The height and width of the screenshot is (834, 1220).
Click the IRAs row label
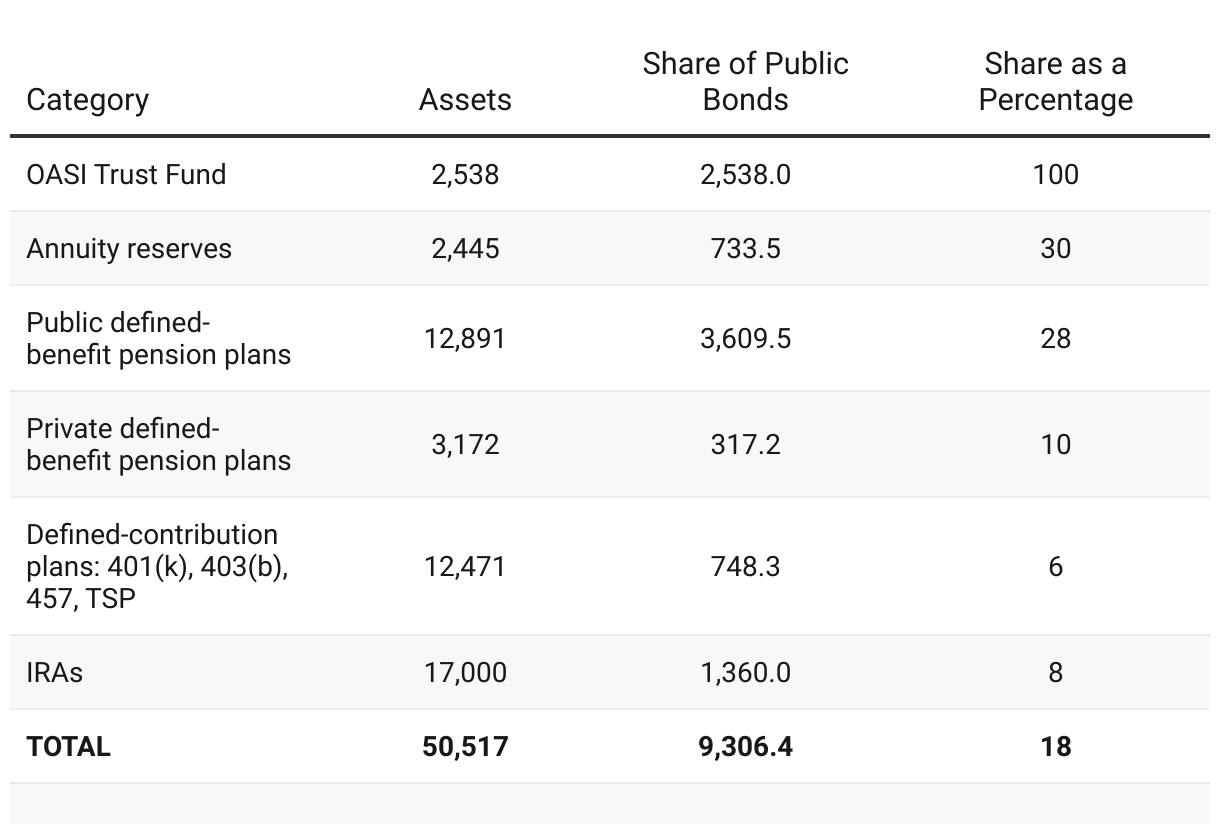[x=55, y=672]
